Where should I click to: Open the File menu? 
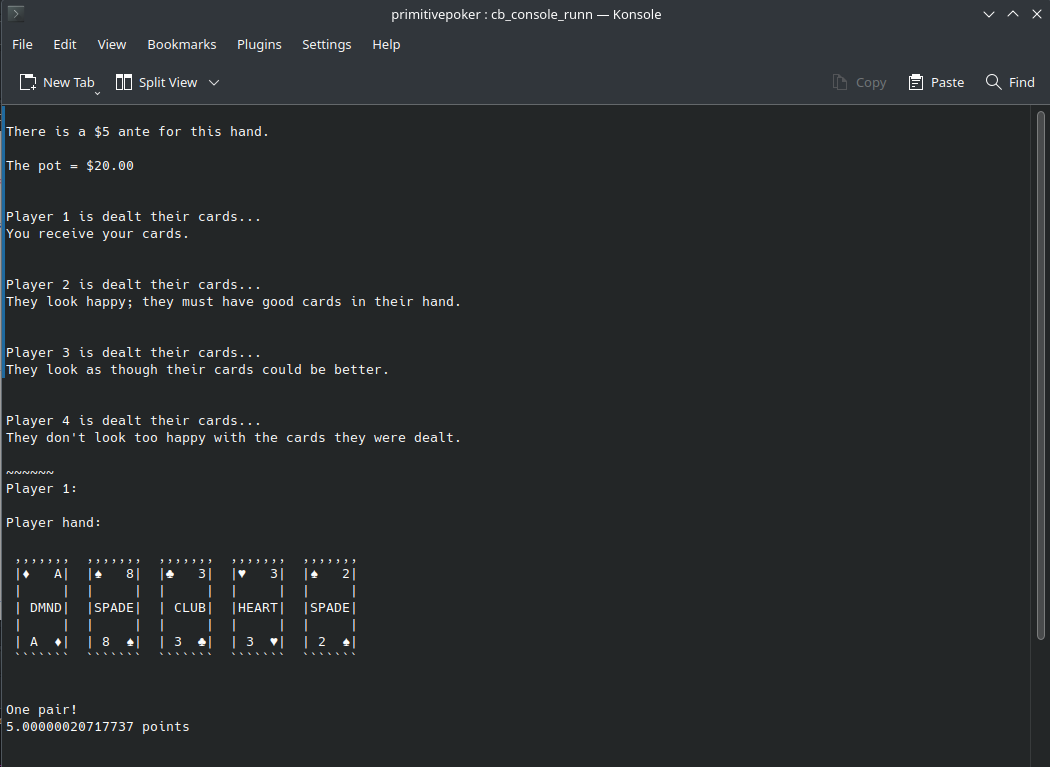[x=22, y=44]
